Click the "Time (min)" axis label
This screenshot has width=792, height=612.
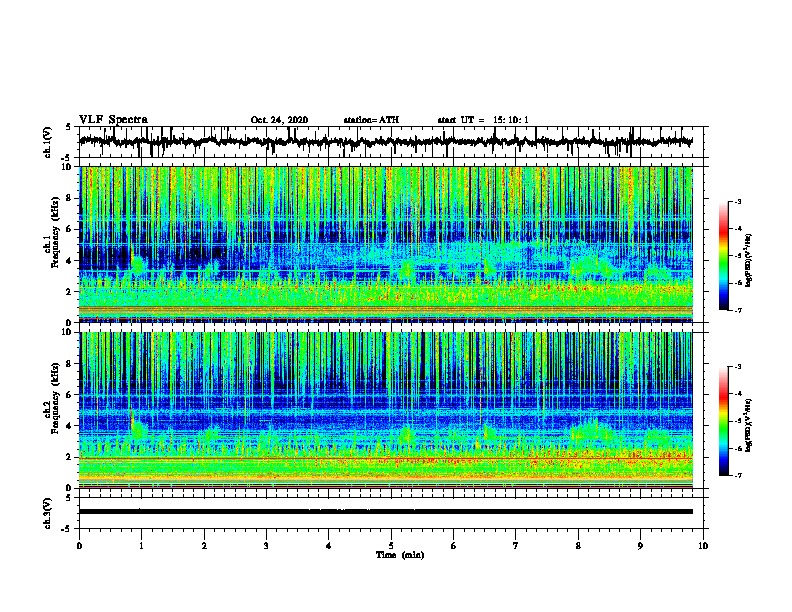[400, 555]
